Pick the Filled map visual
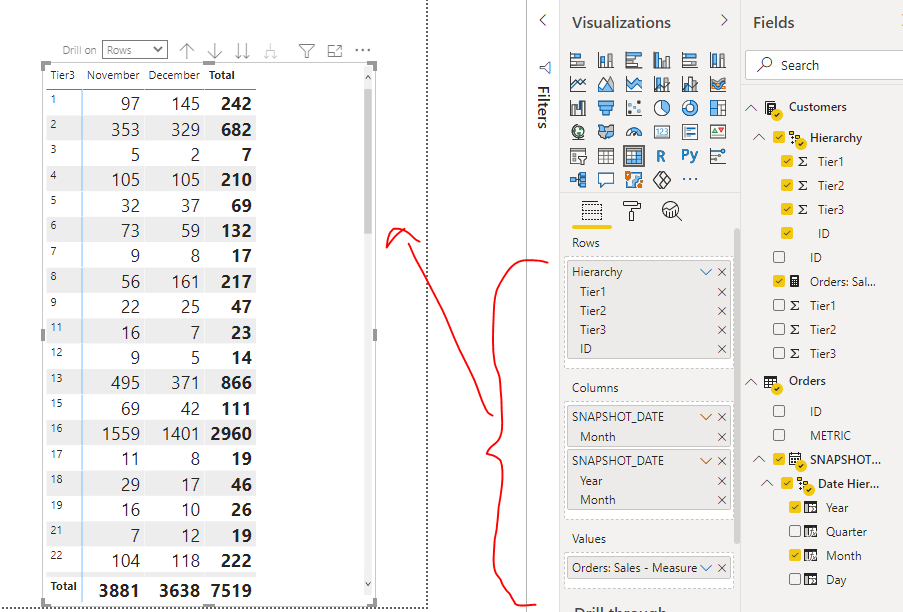The image size is (903, 612). (606, 132)
